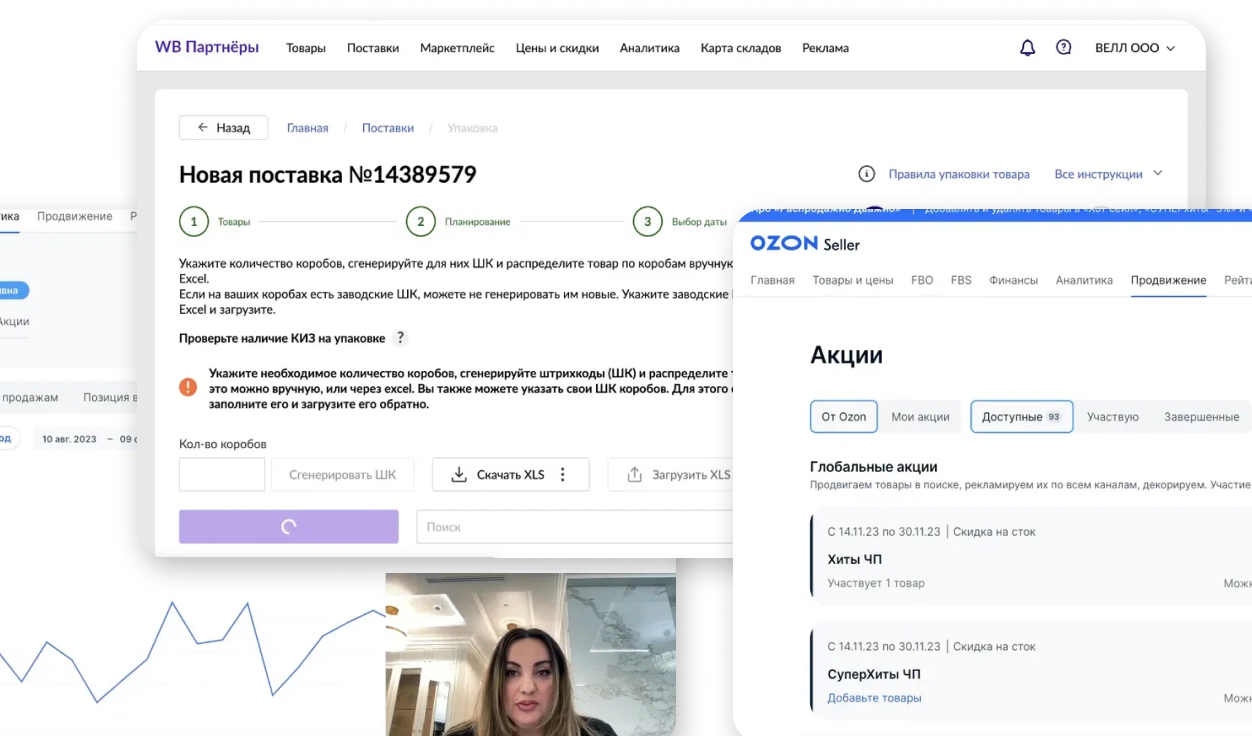
Task: Select the Участвую filter
Action: tap(1113, 416)
